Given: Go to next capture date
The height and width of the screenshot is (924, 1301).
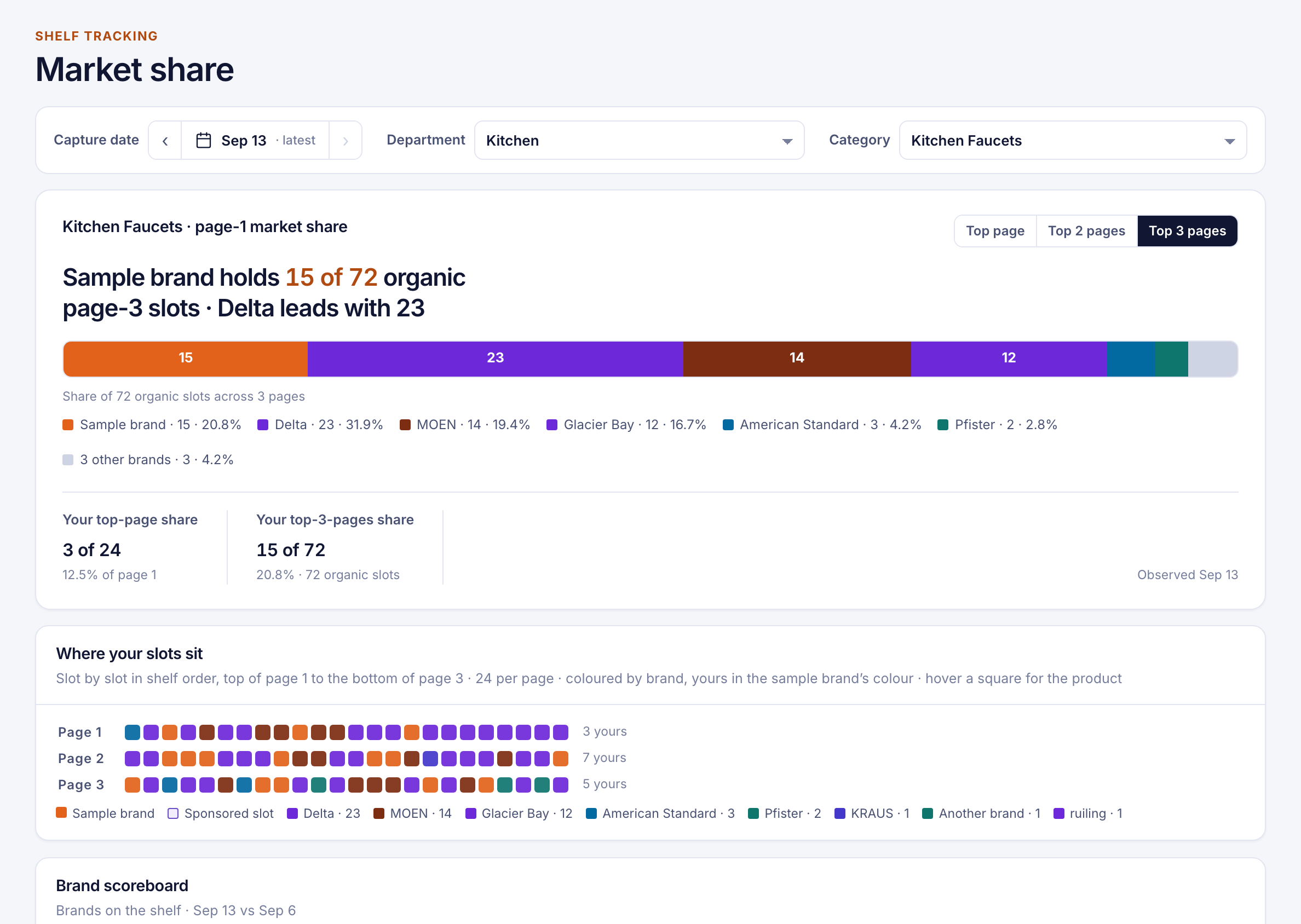Looking at the screenshot, I should point(346,141).
